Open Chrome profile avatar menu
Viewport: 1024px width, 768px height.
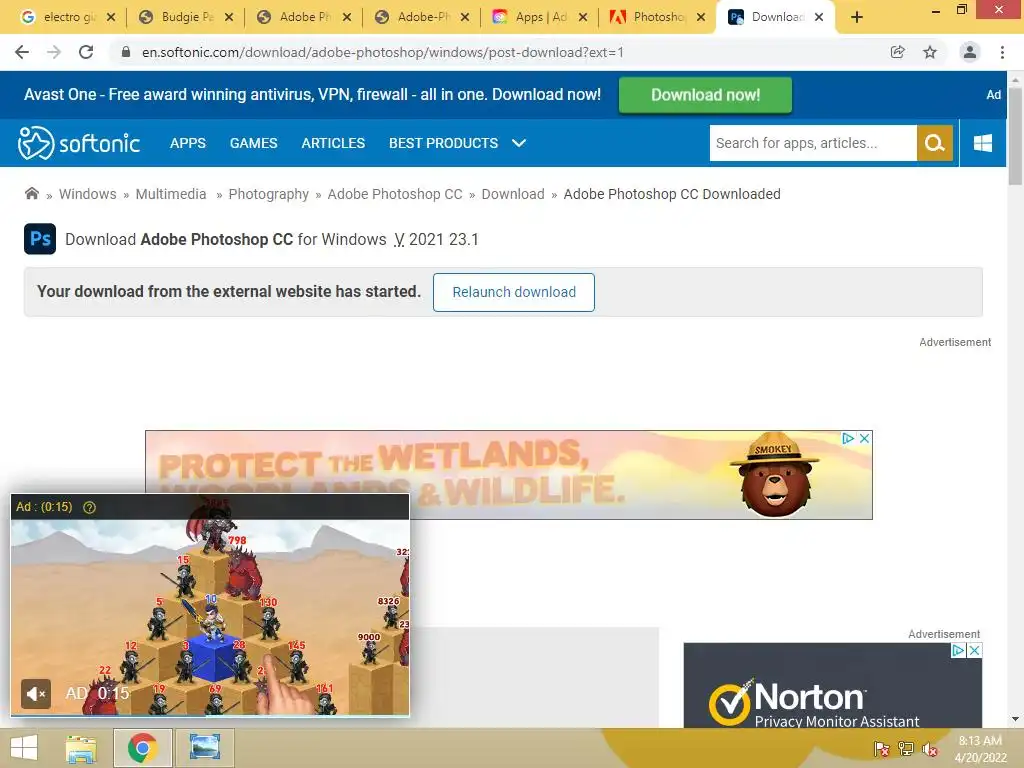970,52
